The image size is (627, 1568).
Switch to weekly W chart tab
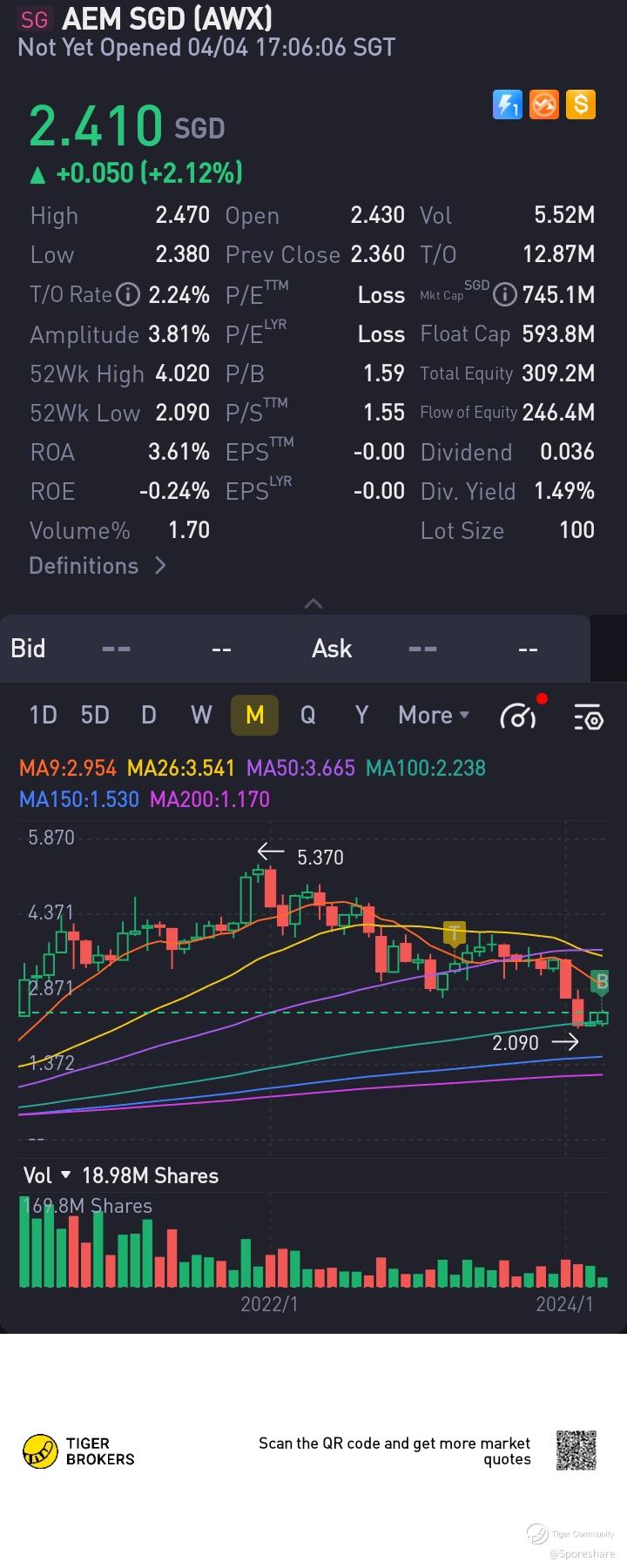point(201,716)
